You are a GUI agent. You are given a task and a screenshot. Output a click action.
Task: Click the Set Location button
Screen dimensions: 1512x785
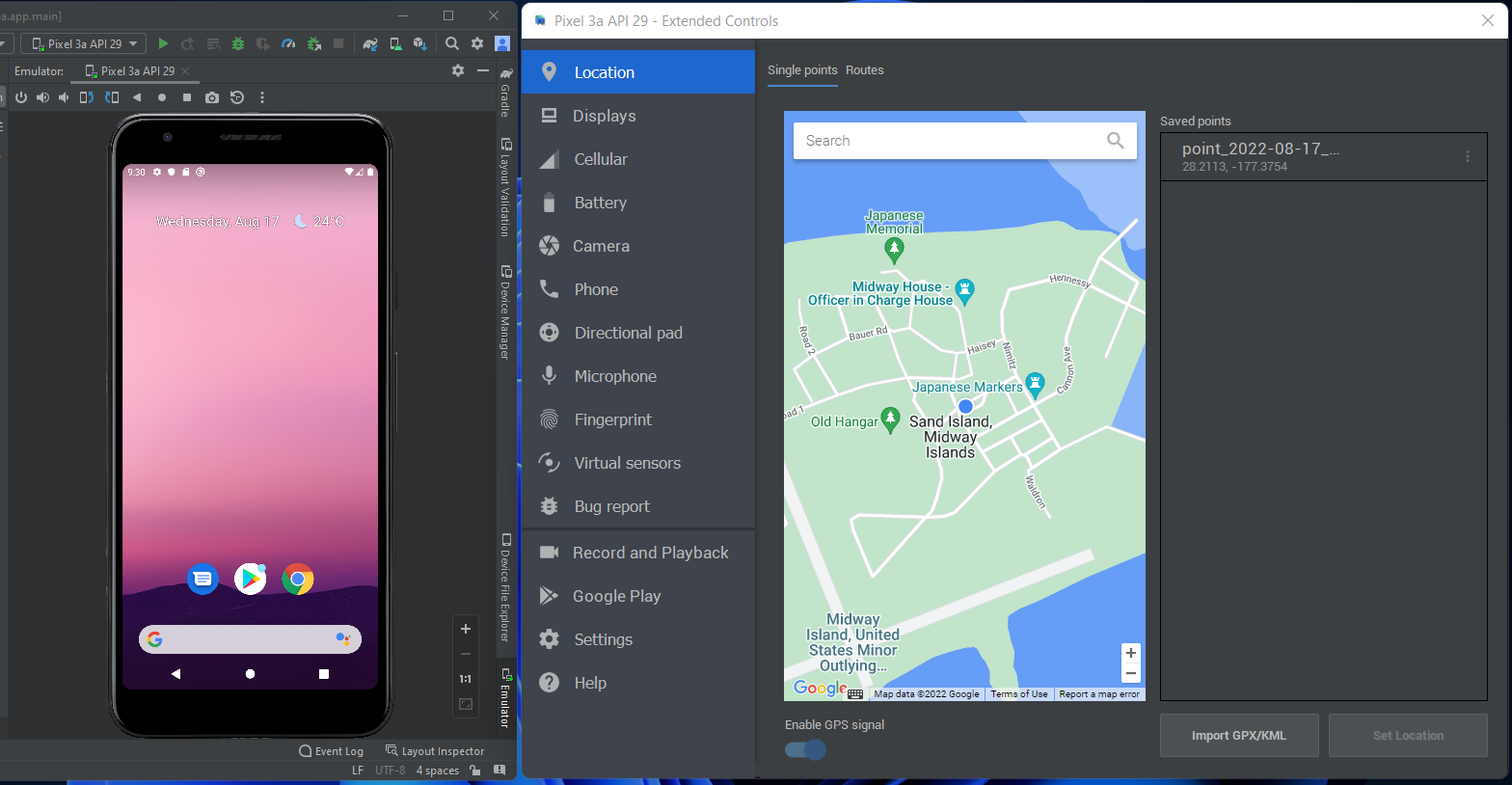(x=1408, y=736)
